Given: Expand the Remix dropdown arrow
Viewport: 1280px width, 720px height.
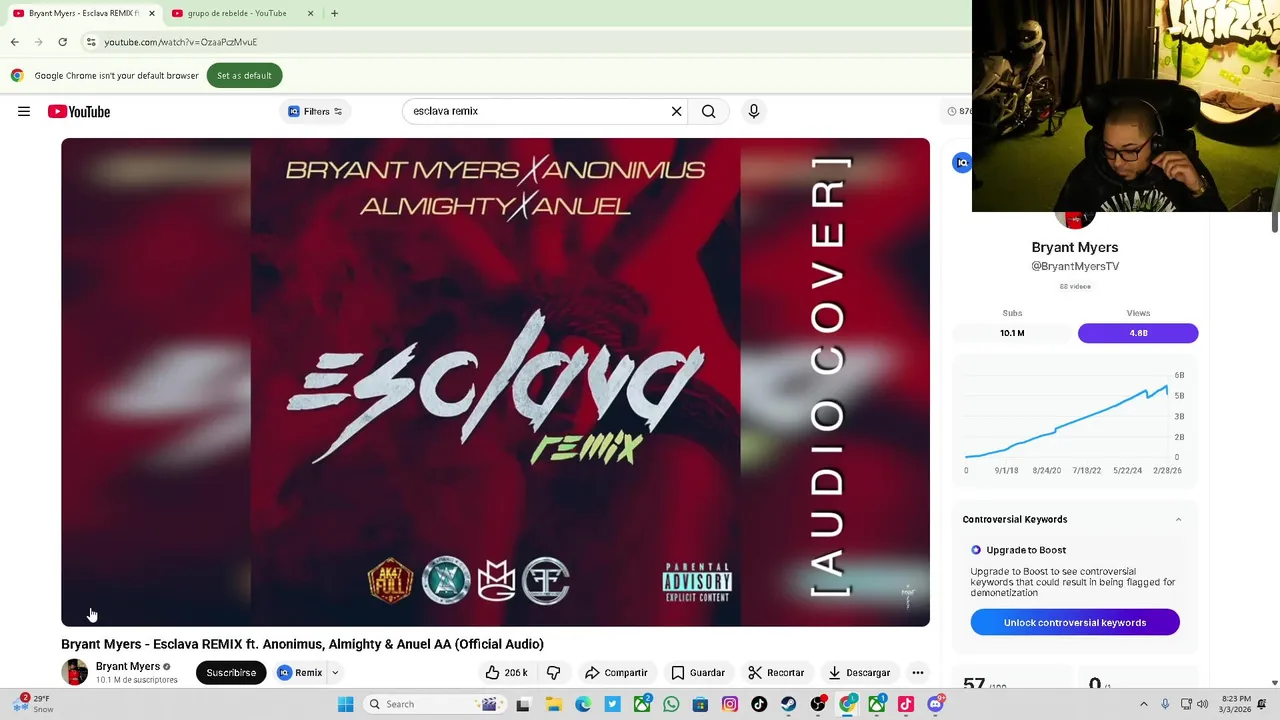Looking at the screenshot, I should click(x=335, y=673).
